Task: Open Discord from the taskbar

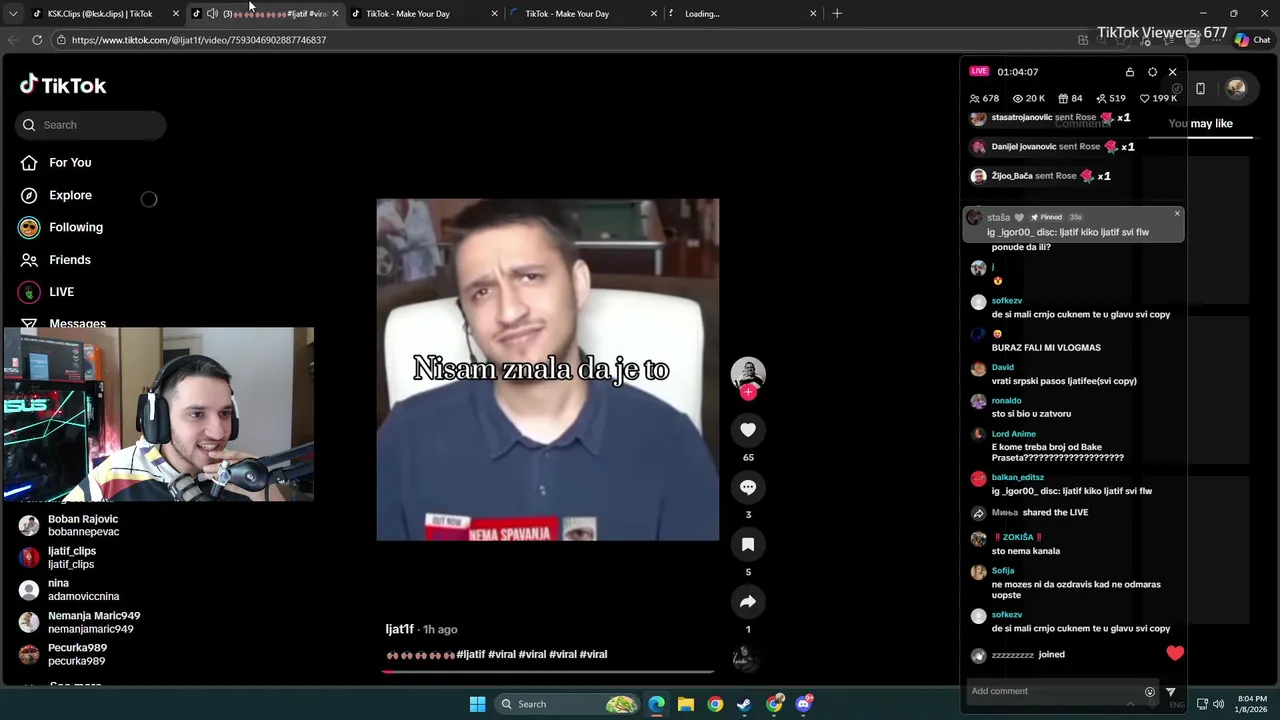Action: [804, 704]
